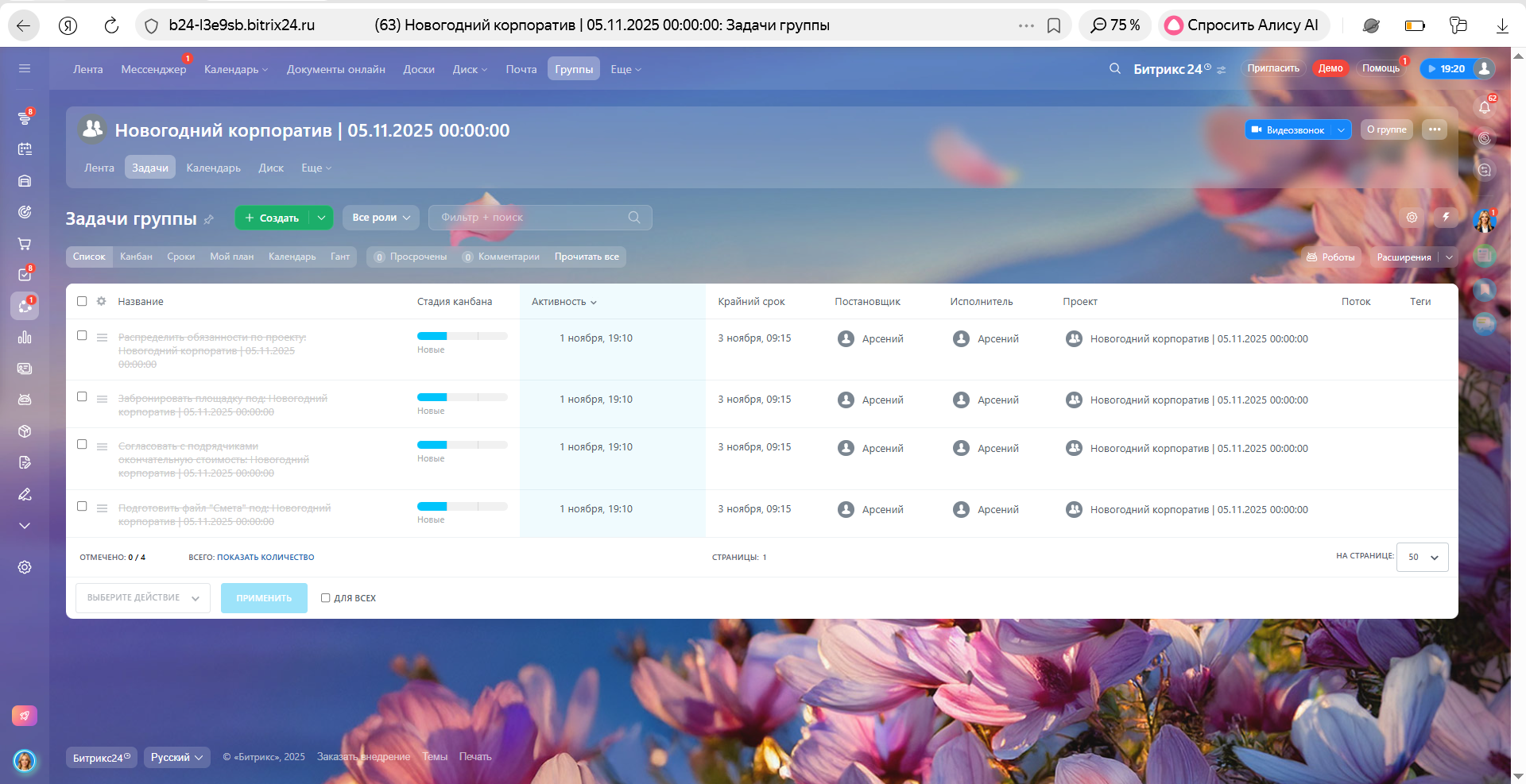The height and width of the screenshot is (784, 1526).
Task: Open the Русский language dropdown
Action: pos(177,758)
